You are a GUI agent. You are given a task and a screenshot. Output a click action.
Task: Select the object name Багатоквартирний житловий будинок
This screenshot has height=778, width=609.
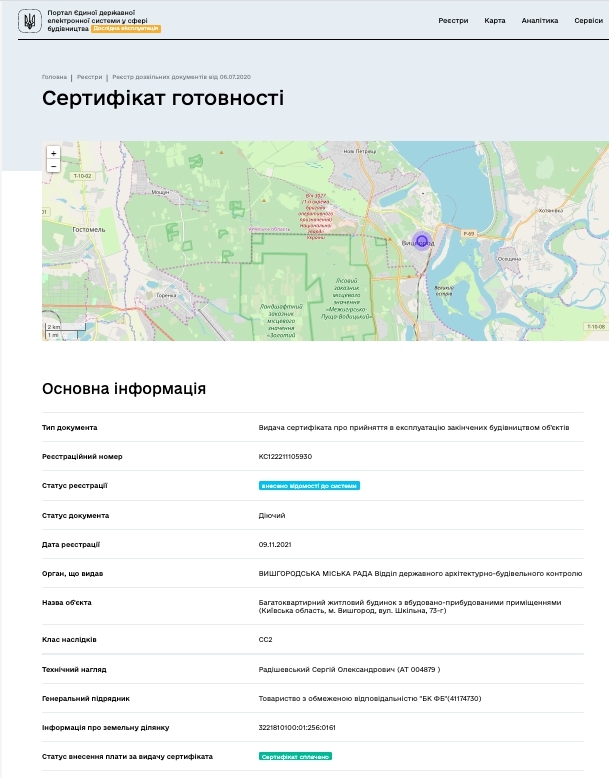[410, 606]
